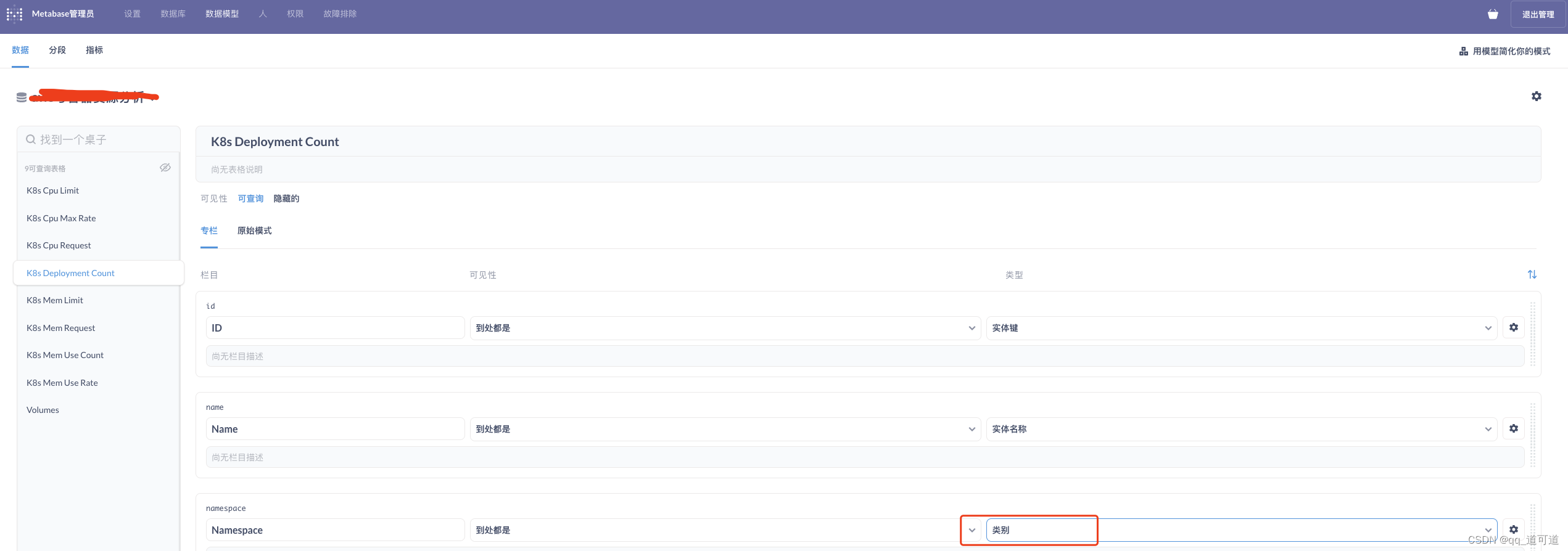The height and width of the screenshot is (551, 1568).
Task: Open 数据模型 in top navigation
Action: (x=222, y=14)
